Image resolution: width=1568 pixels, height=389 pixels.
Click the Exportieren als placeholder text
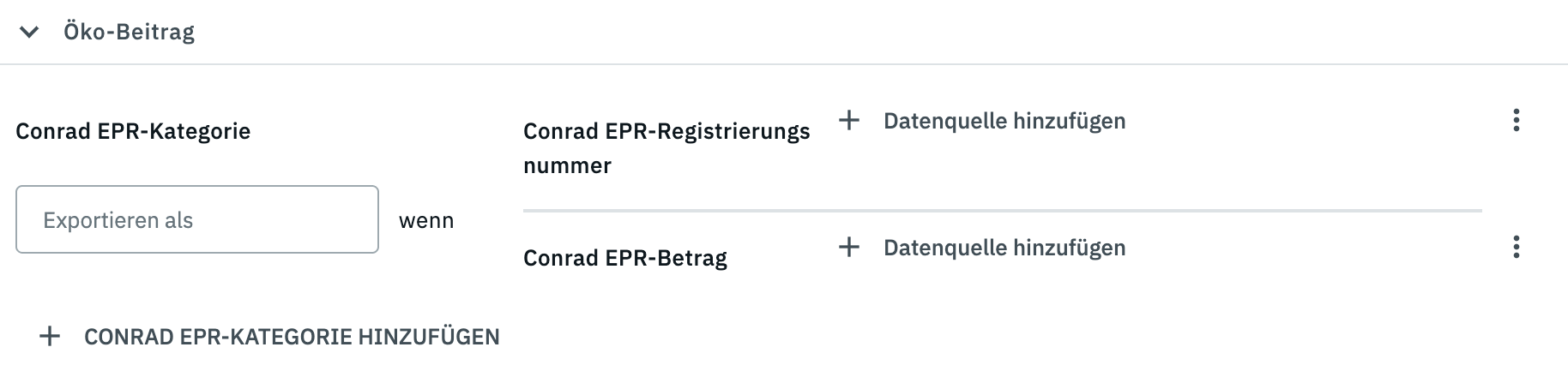point(118,220)
